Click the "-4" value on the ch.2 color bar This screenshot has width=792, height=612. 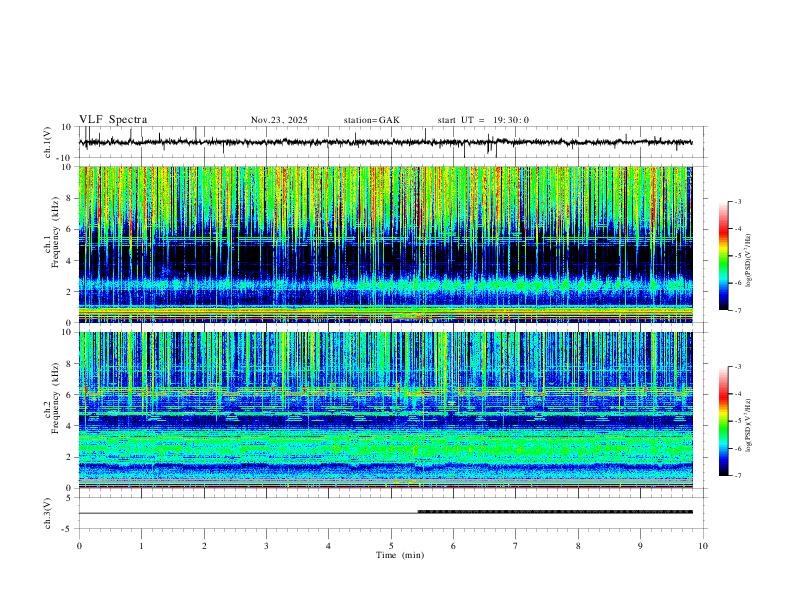click(x=737, y=394)
